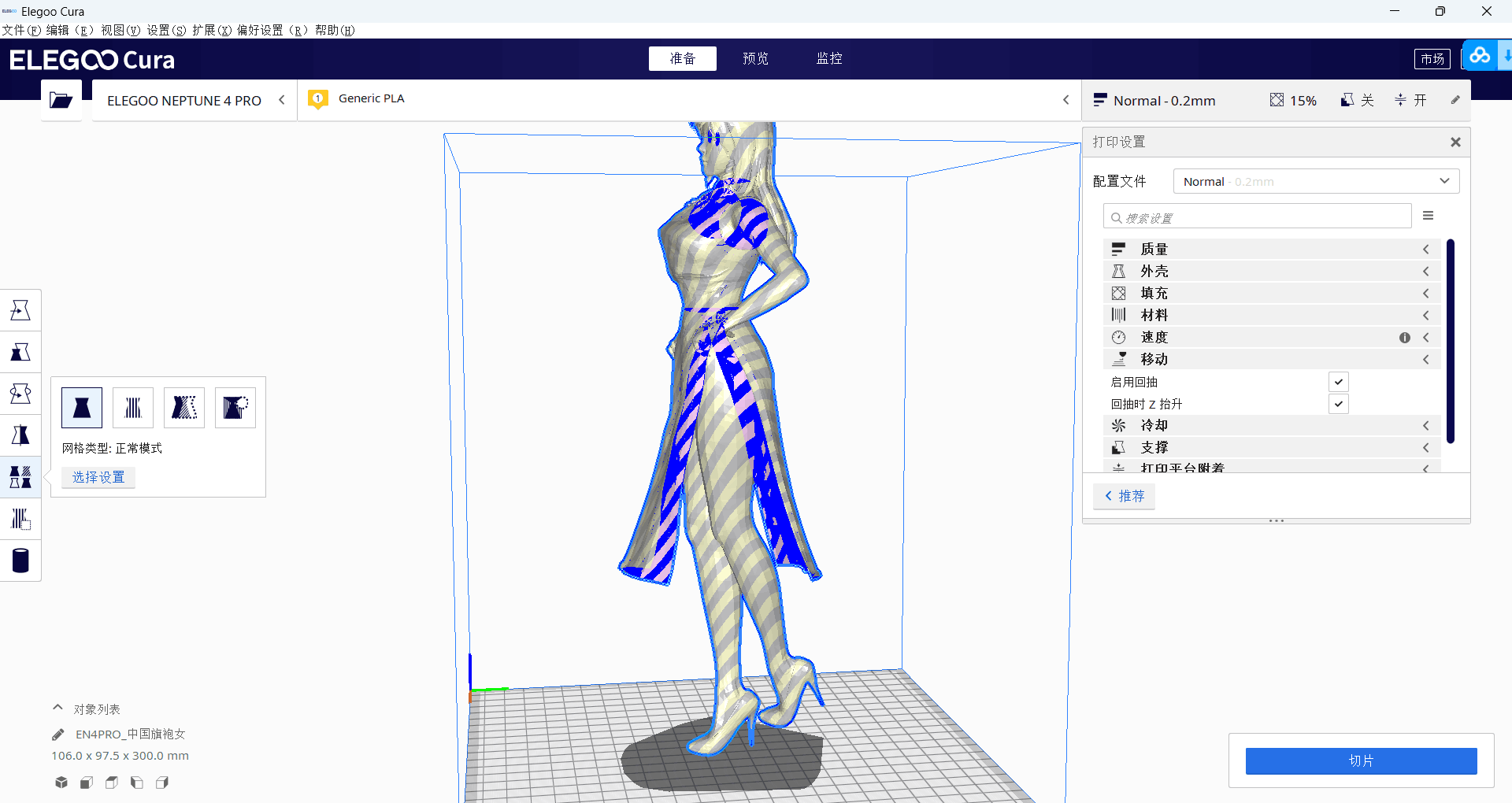Expand the 外壳 settings category
1512x803 pixels.
(x=1272, y=271)
